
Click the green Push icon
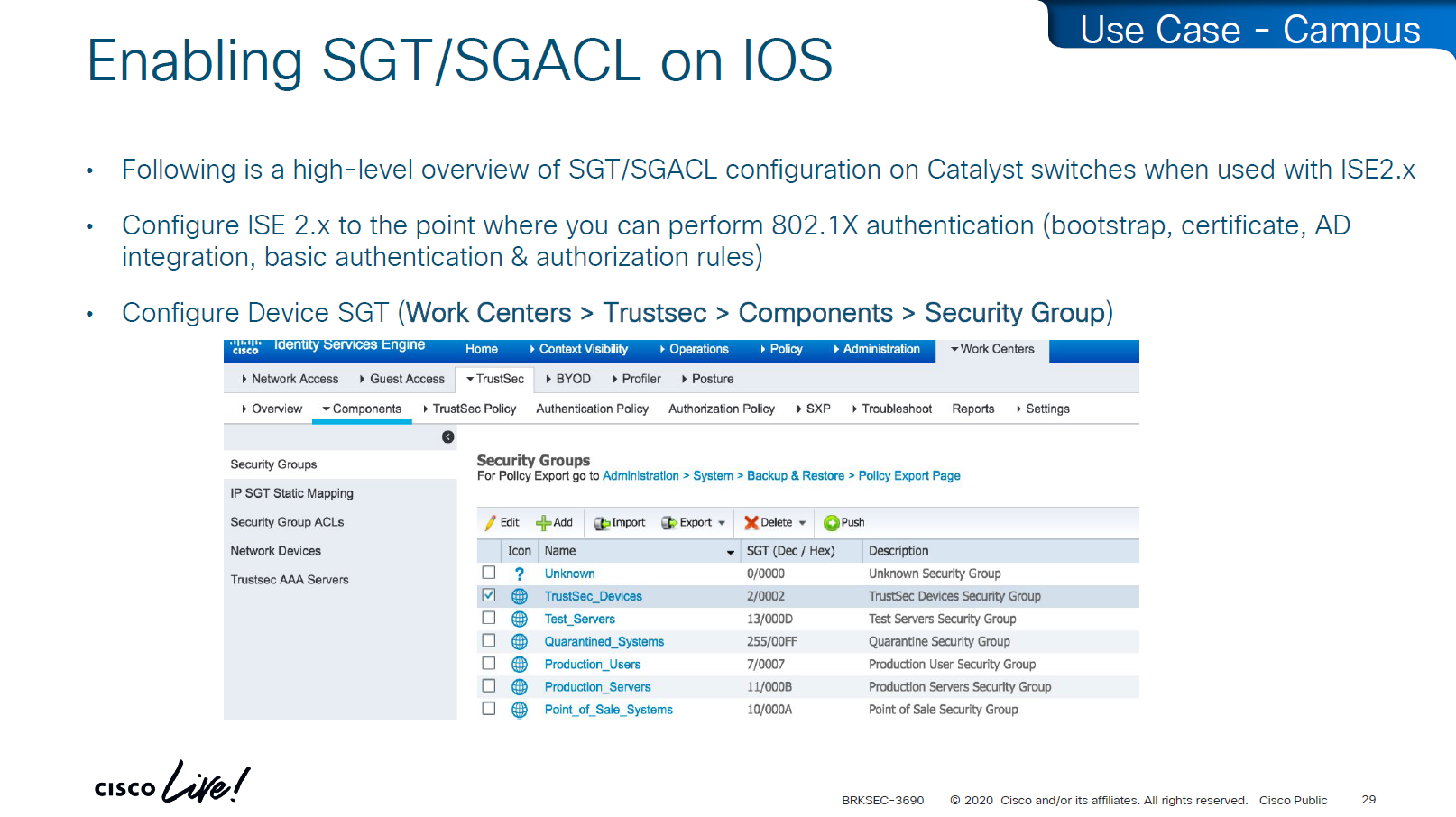(832, 523)
